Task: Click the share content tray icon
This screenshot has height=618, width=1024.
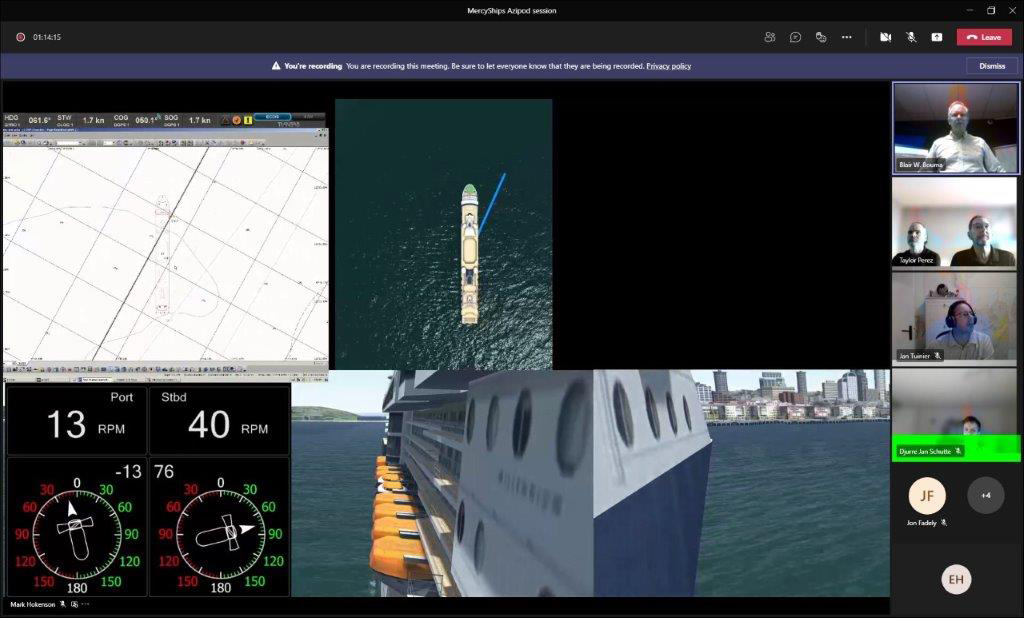Action: 936,37
